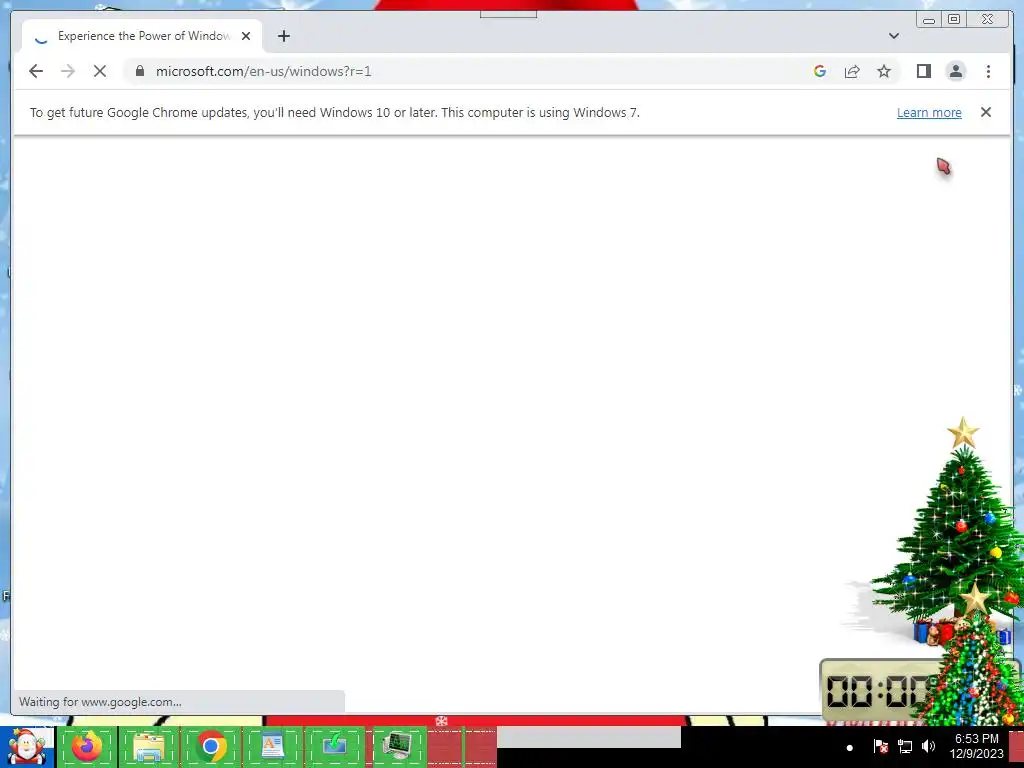1024x768 pixels.
Task: Open a new tab
Action: pyautogui.click(x=283, y=36)
